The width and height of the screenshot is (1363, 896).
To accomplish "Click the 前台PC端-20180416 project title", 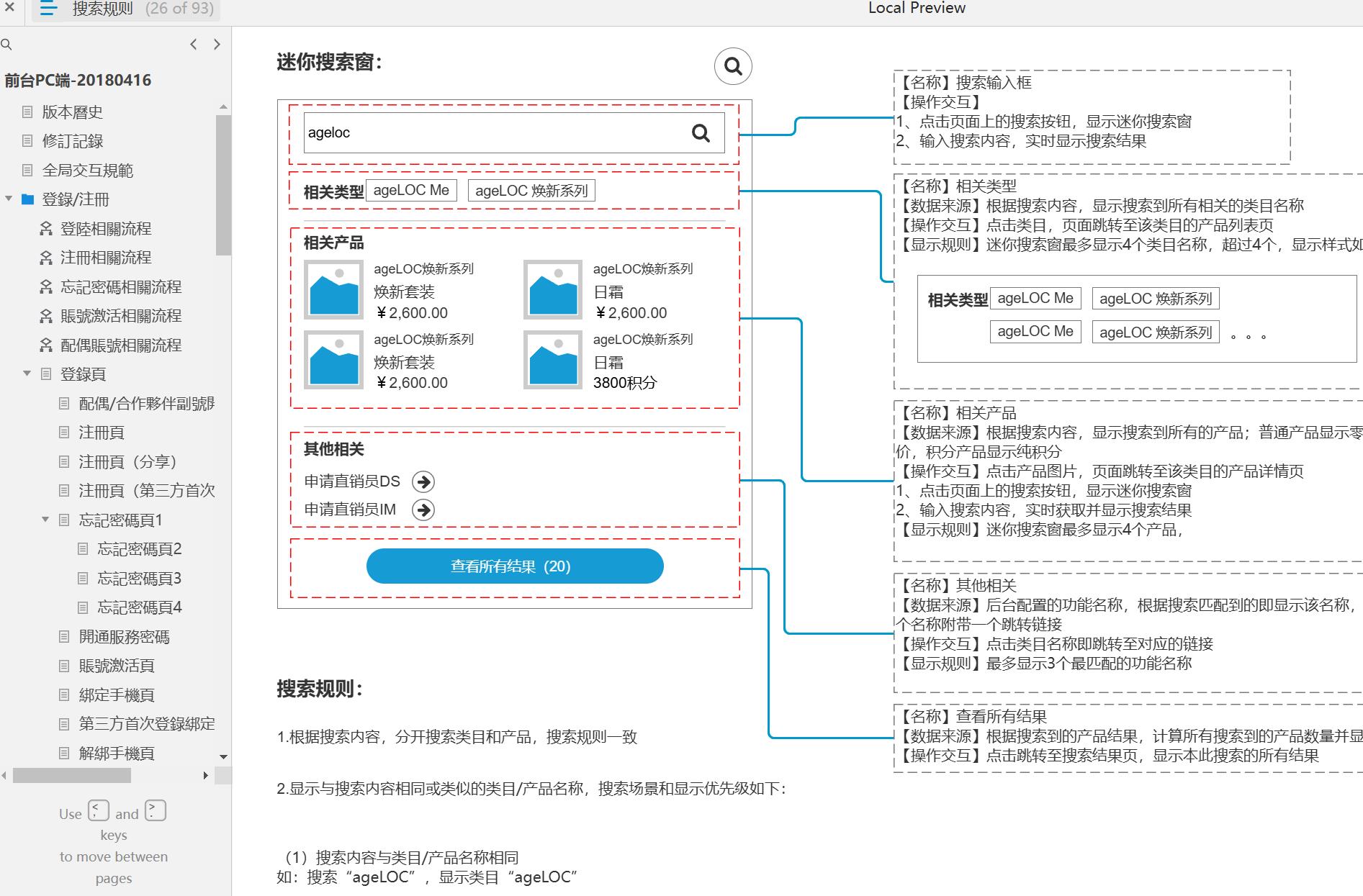I will coord(78,80).
